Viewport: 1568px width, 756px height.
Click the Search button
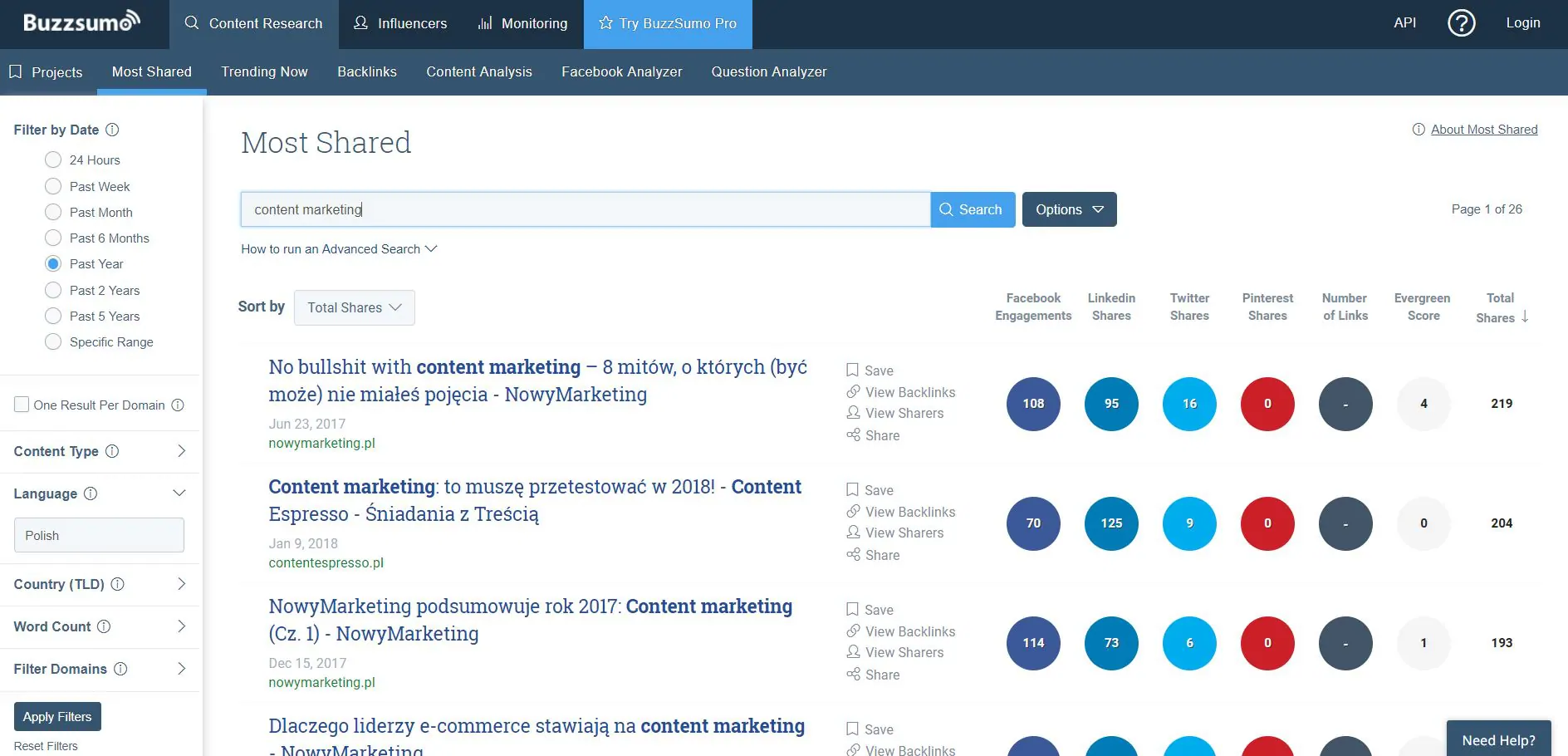pos(973,209)
